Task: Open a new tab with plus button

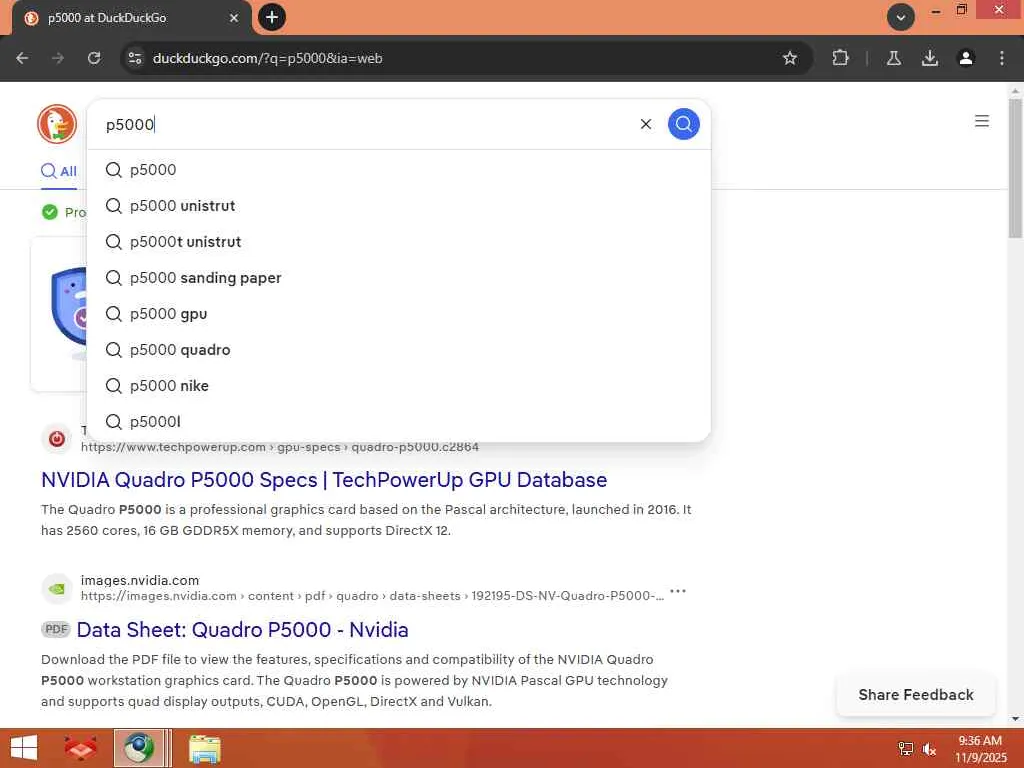Action: click(272, 17)
